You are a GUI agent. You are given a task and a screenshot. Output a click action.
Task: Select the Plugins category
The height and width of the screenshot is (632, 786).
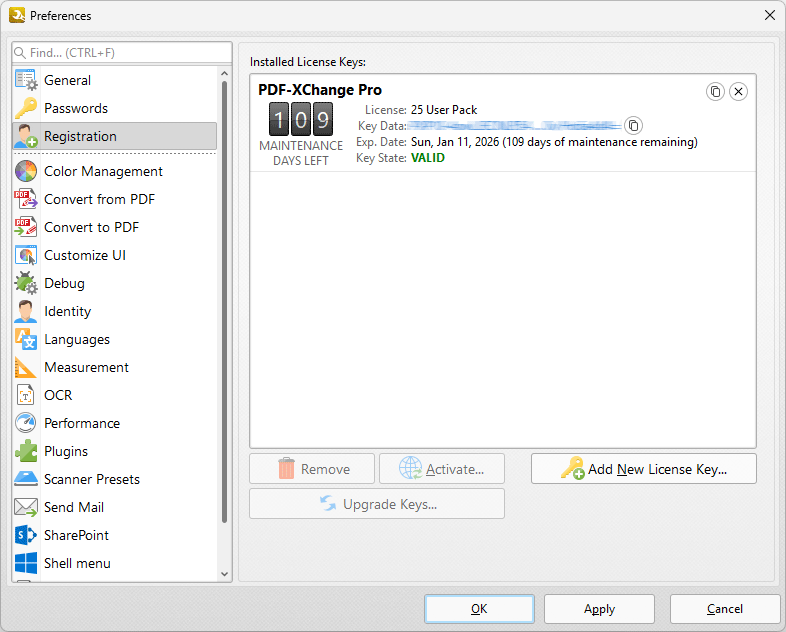point(115,452)
